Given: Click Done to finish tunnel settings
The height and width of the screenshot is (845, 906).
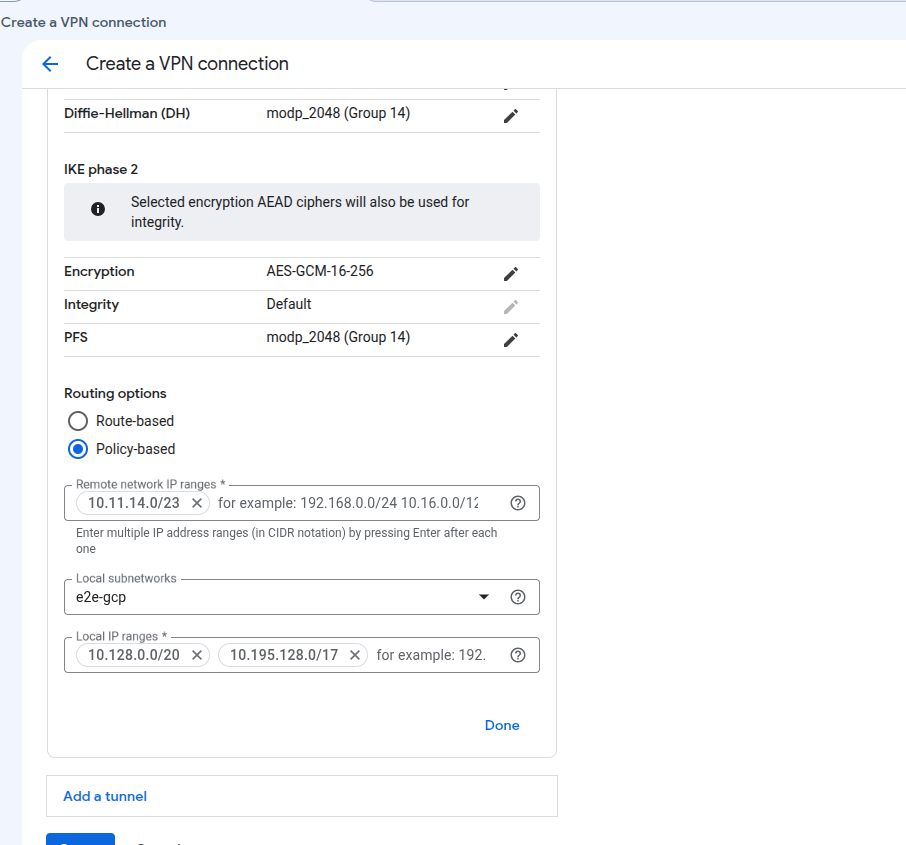Looking at the screenshot, I should (502, 725).
